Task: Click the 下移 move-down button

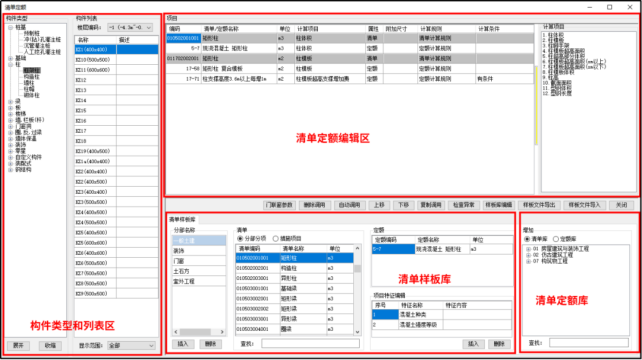Action: coord(404,205)
